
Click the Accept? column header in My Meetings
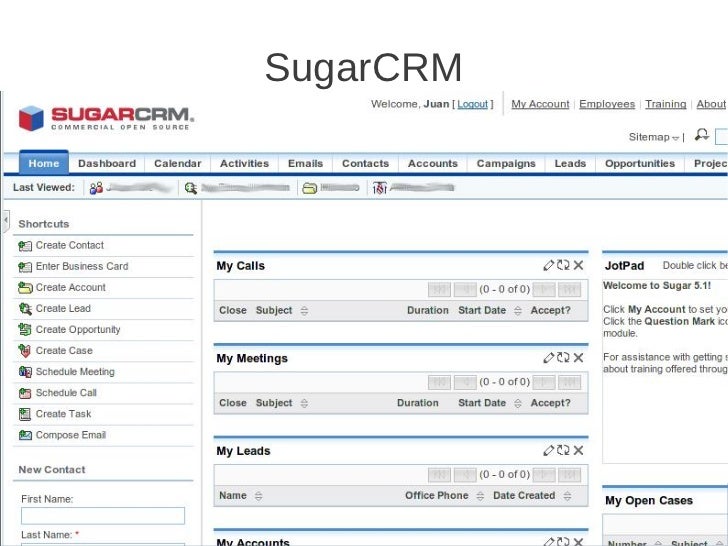pos(550,403)
